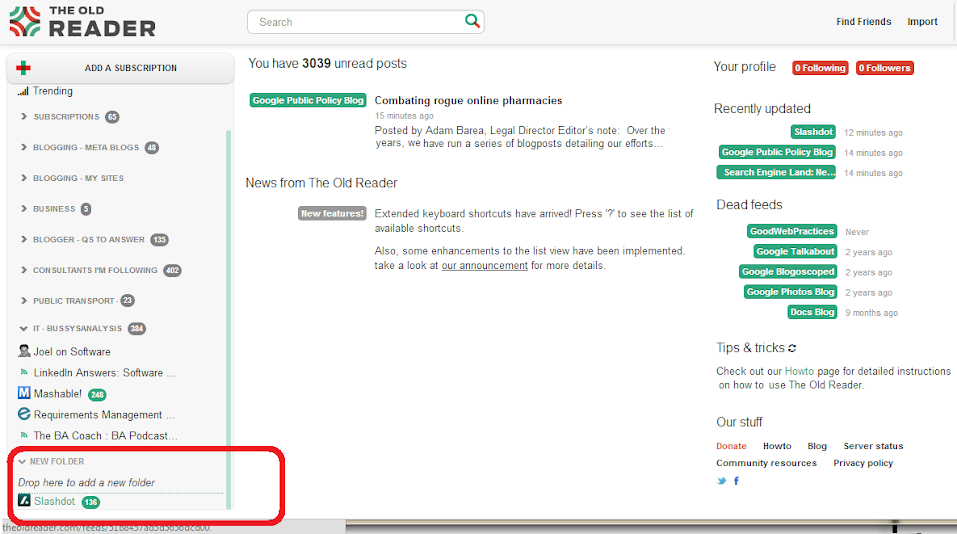Image resolution: width=957 pixels, height=534 pixels.
Task: Open the Trending section
Action: pyautogui.click(x=52, y=91)
